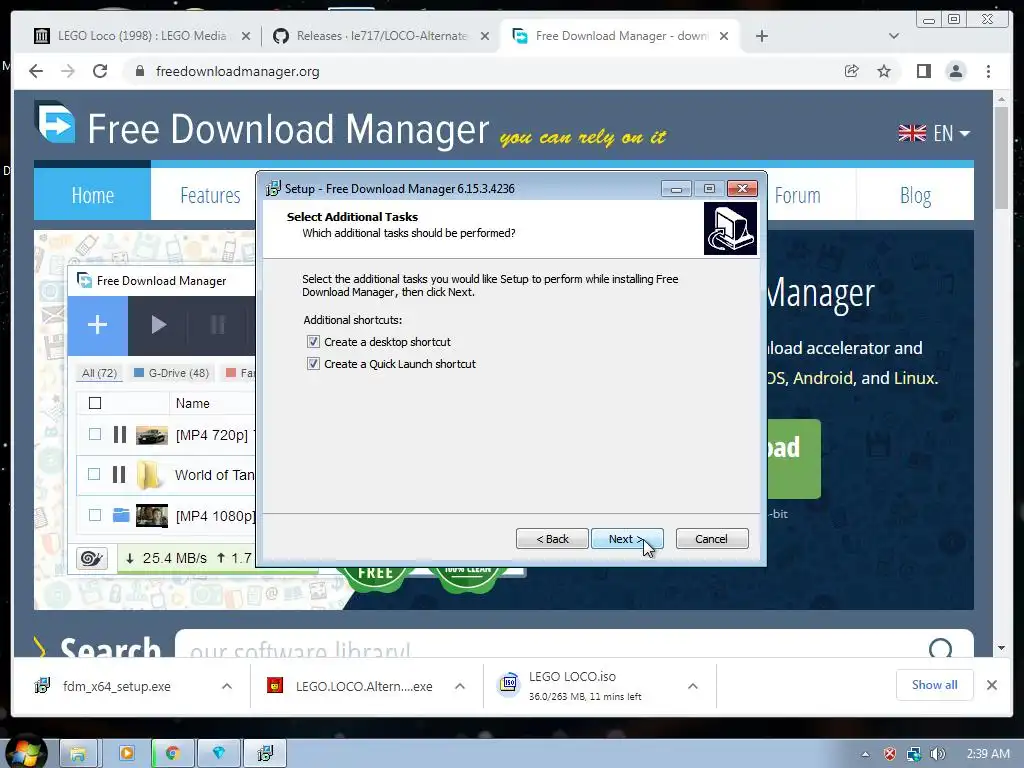Open Windows Explorer from the taskbar

(78, 754)
